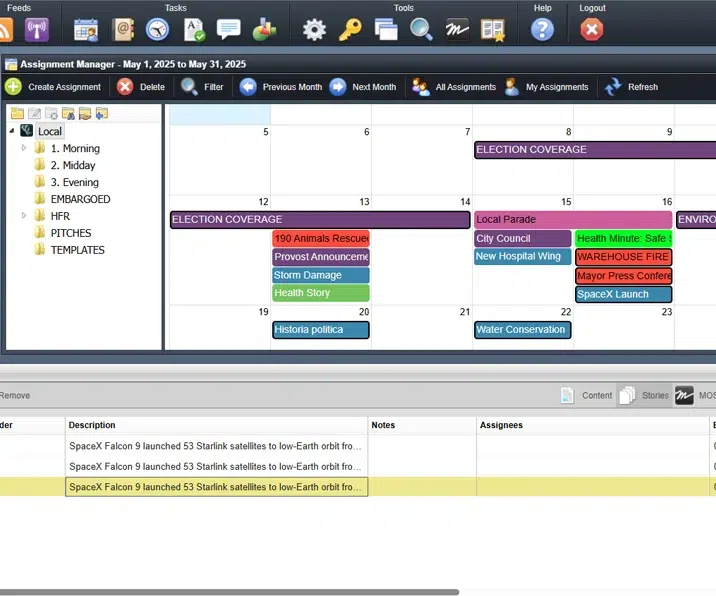The width and height of the screenshot is (716, 596).
Task: Select the Local root tree item
Action: point(50,131)
